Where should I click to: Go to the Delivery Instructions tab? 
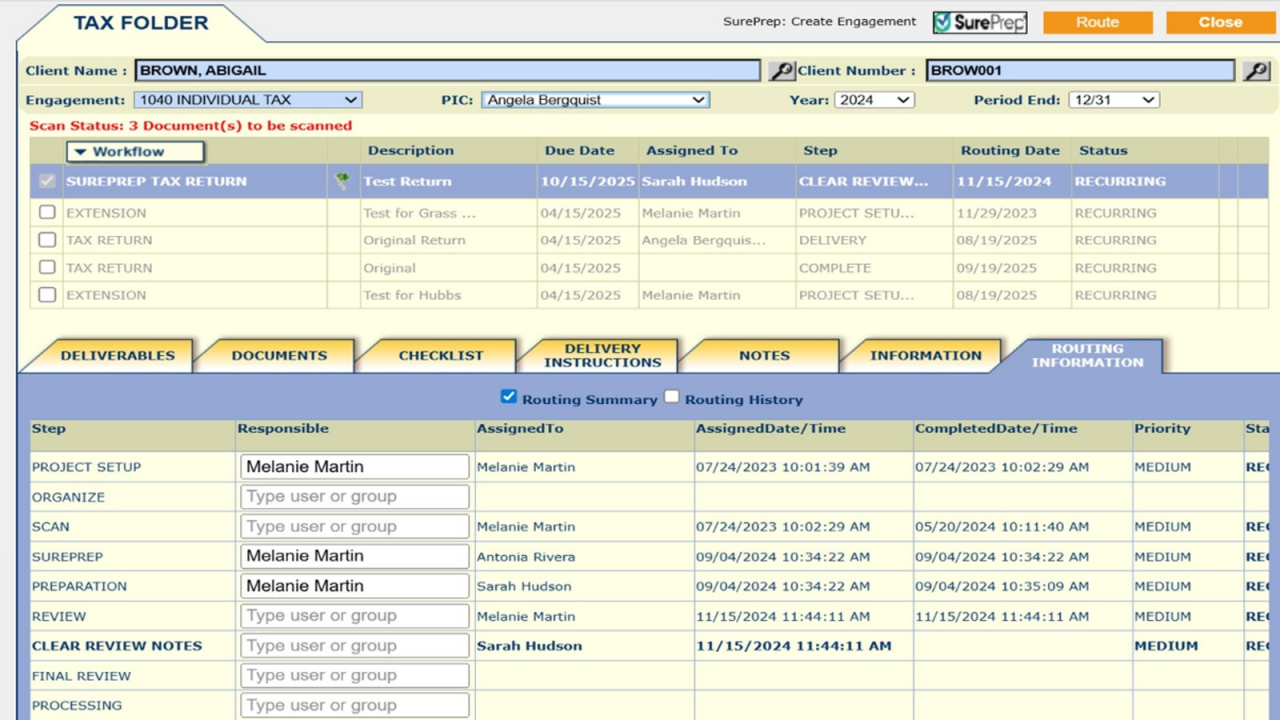point(602,355)
